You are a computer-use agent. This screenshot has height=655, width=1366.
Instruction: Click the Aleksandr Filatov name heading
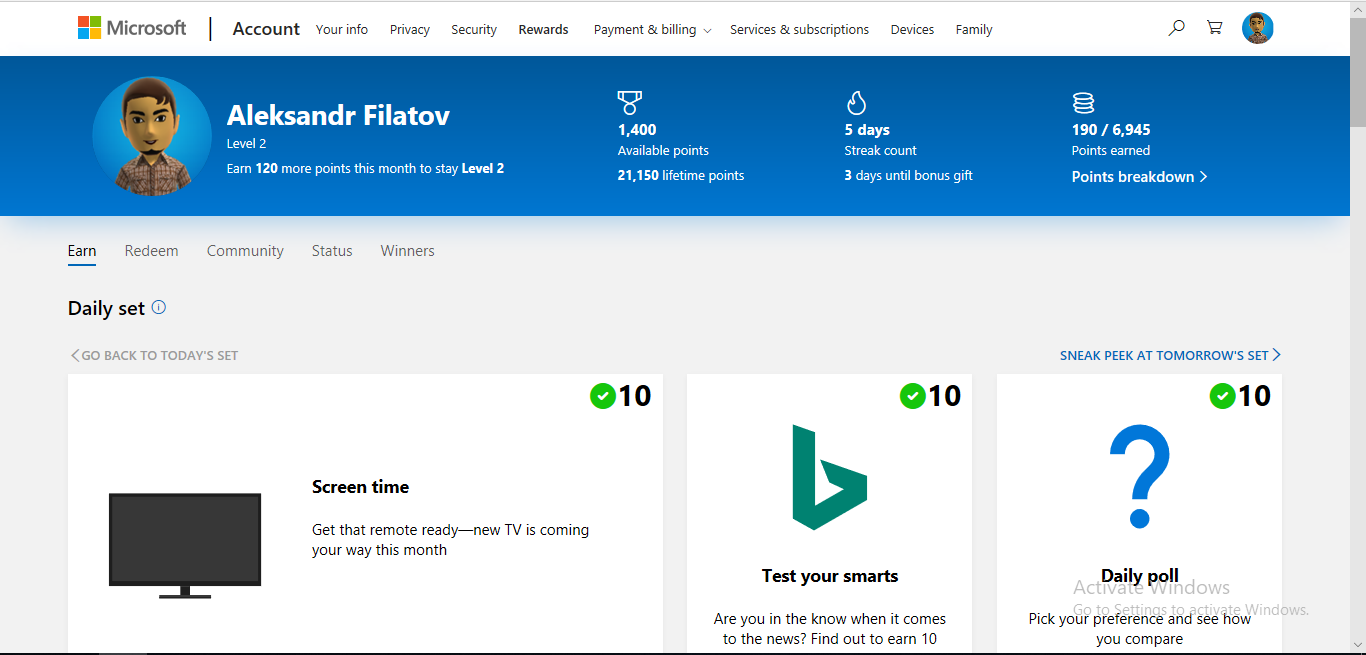(338, 115)
